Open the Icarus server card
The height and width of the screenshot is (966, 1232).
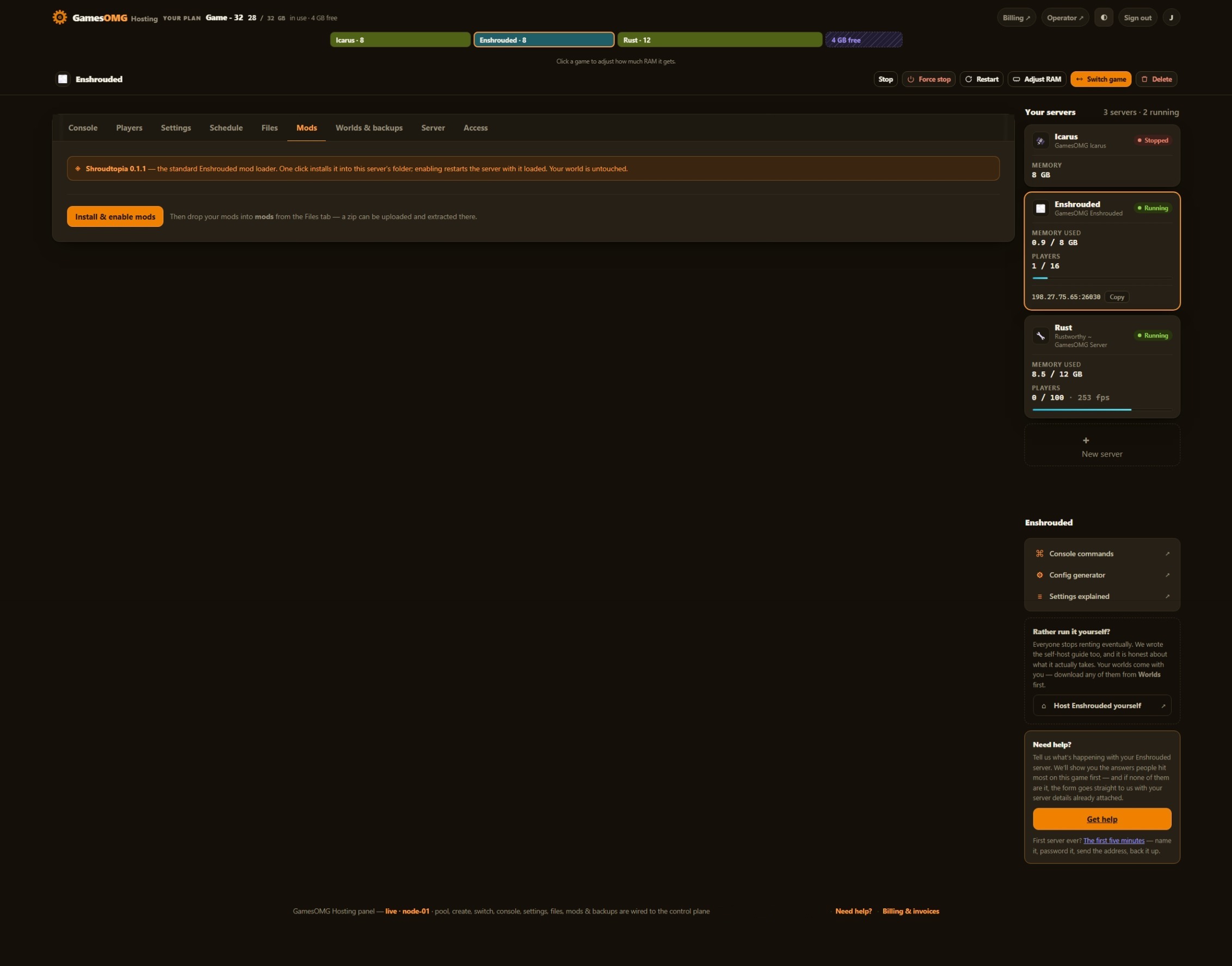[1102, 156]
